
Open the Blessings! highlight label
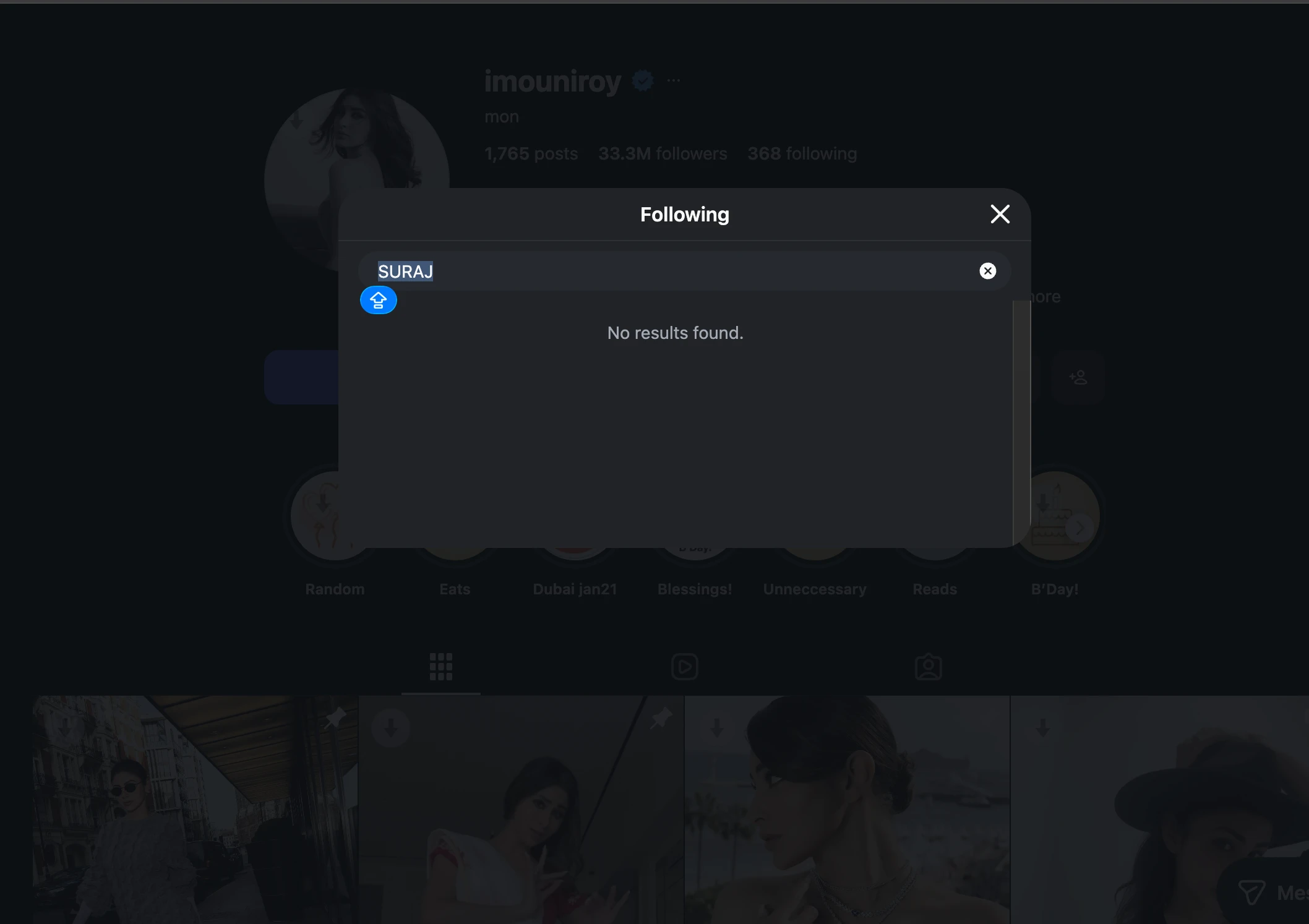click(695, 589)
